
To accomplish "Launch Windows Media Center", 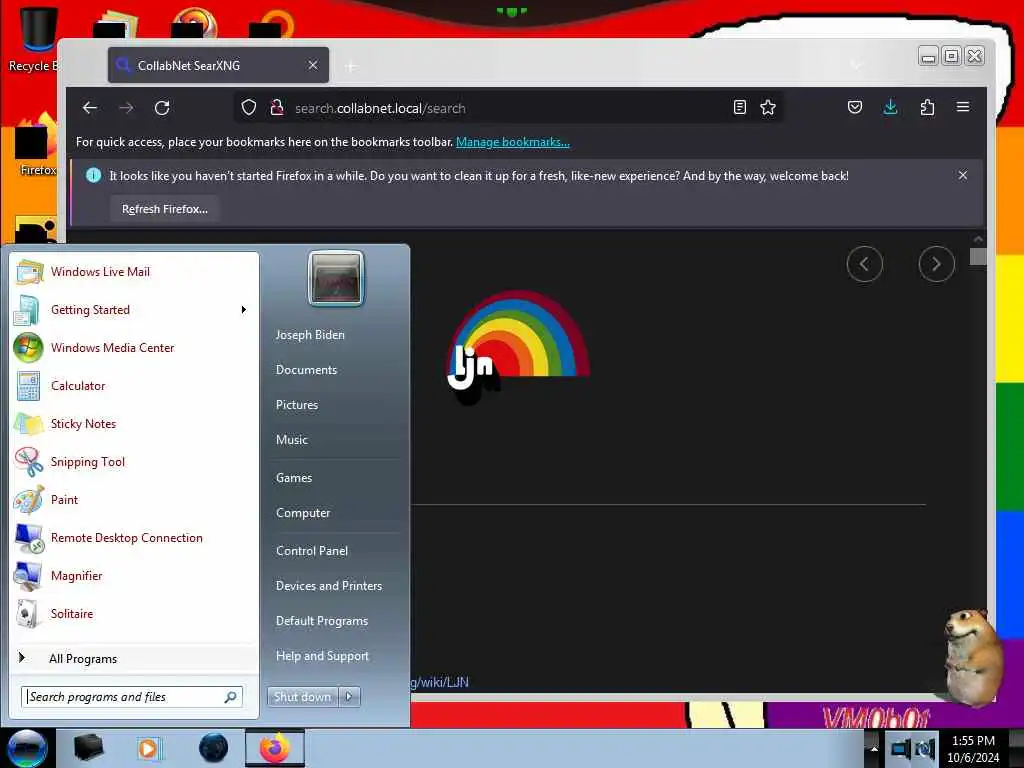I will pos(135,347).
